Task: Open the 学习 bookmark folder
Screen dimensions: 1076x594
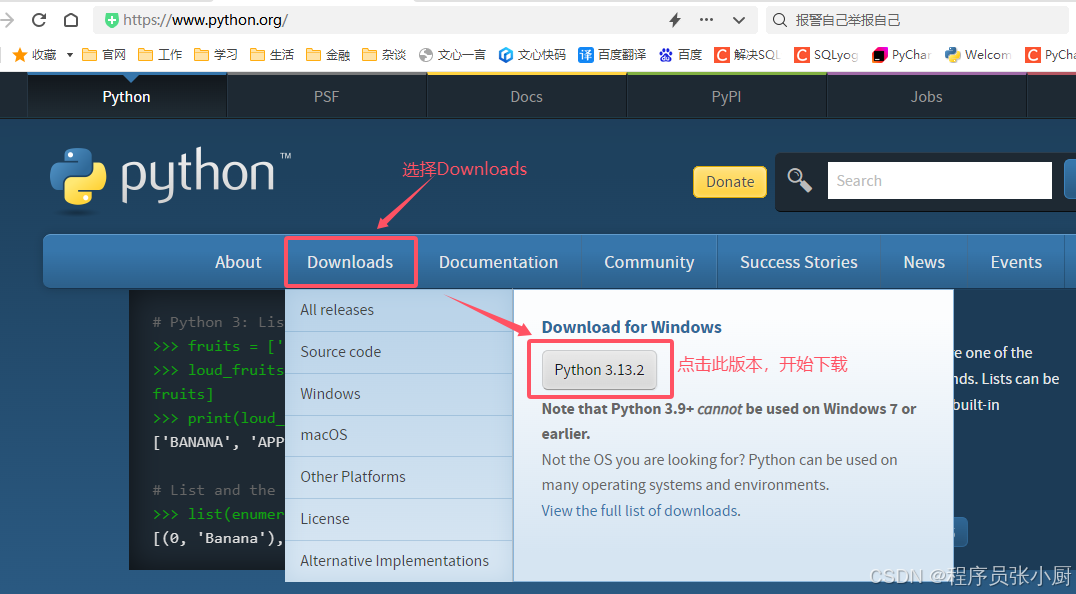Action: coord(216,54)
